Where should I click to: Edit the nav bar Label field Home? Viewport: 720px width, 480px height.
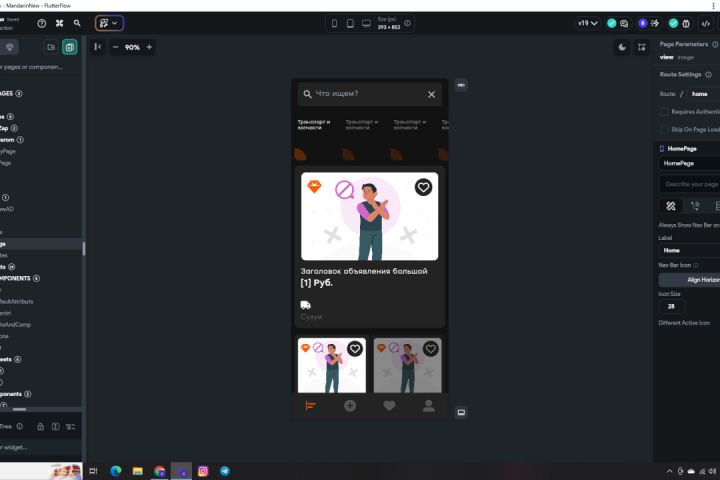pos(689,250)
